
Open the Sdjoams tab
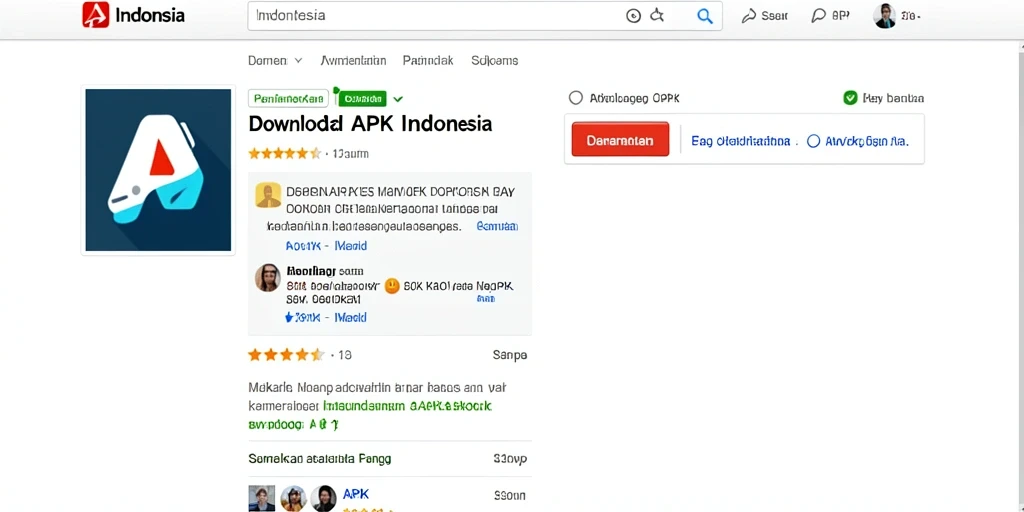(494, 61)
